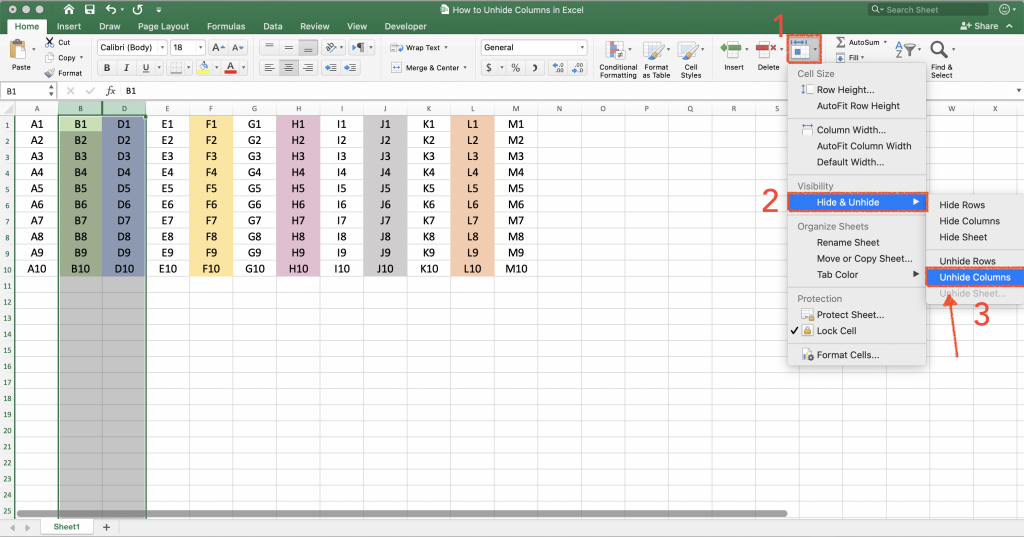The image size is (1024, 537).
Task: Click the Share button
Action: [x=979, y=26]
